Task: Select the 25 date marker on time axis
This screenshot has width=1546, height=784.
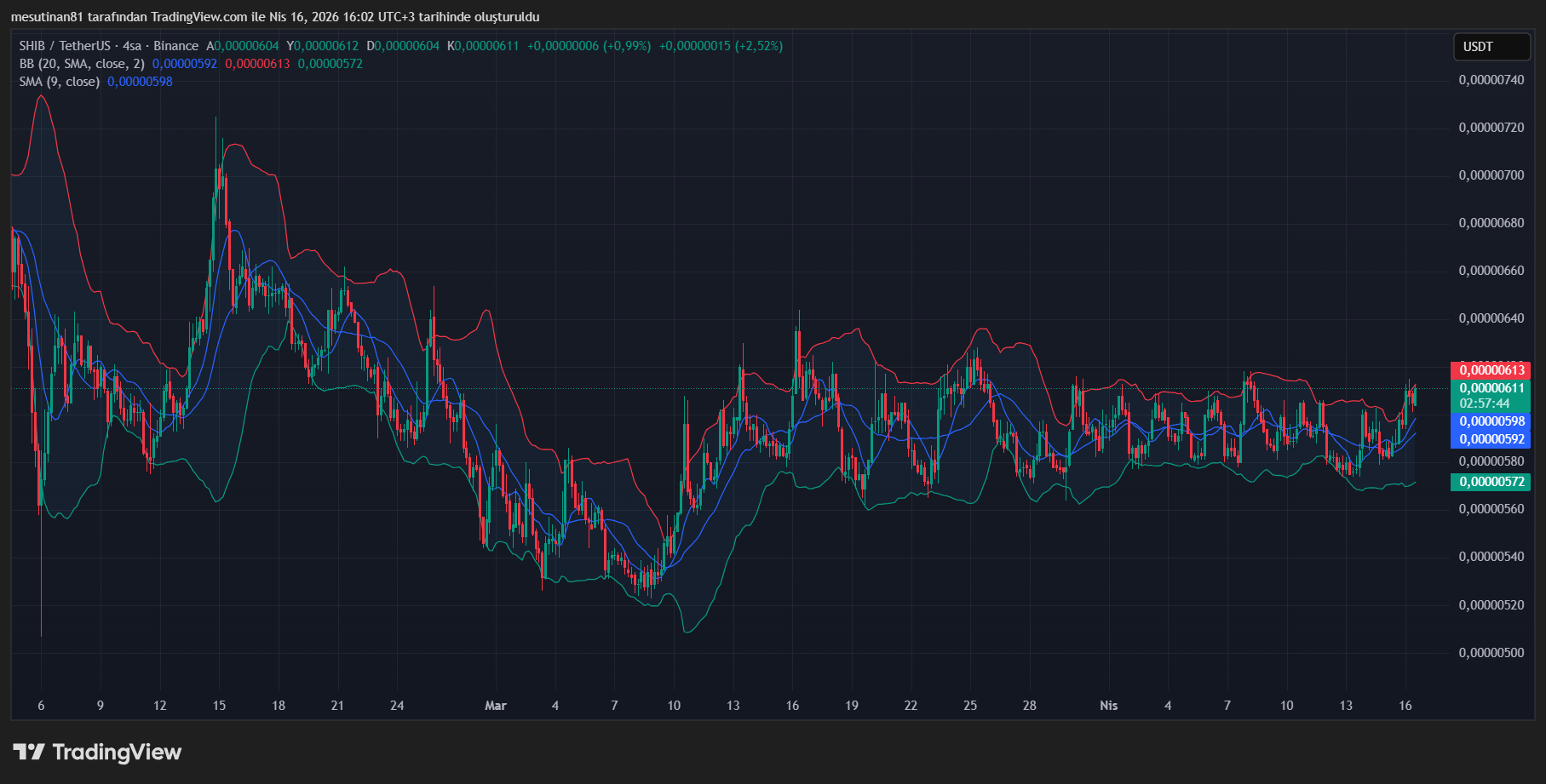Action: tap(970, 706)
